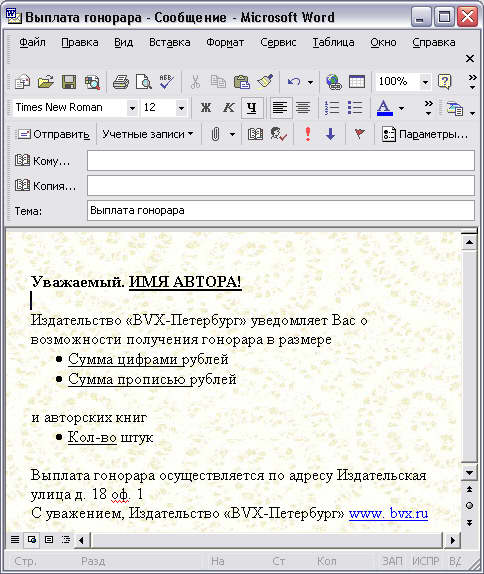Screen dimensions: 484x574
Task: Switch to Web layout view button
Action: [x=32, y=540]
